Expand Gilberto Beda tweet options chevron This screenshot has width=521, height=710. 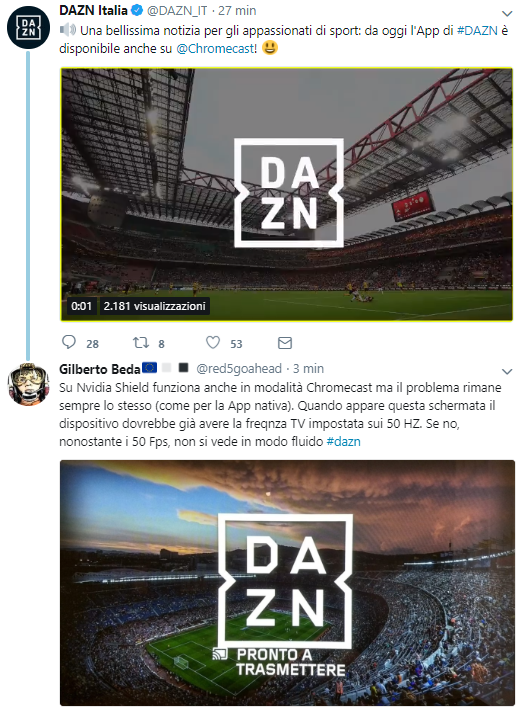coord(507,372)
